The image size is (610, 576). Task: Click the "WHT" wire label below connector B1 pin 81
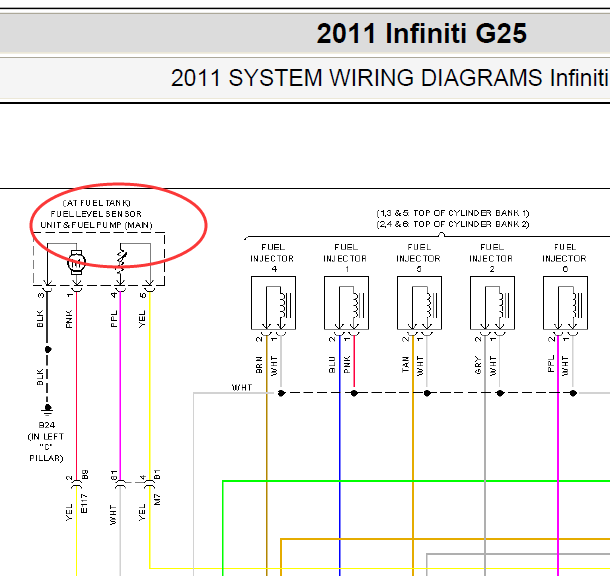coord(113,515)
